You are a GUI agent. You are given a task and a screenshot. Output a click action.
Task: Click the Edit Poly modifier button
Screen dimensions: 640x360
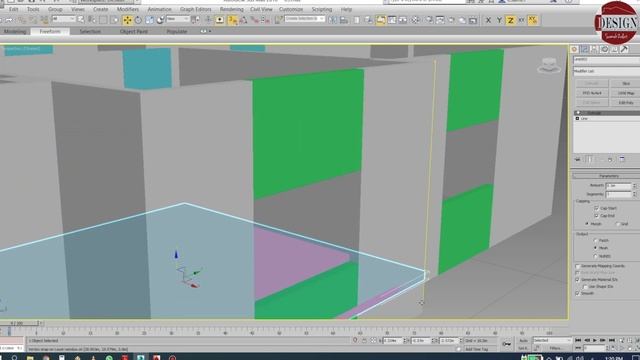coord(625,103)
